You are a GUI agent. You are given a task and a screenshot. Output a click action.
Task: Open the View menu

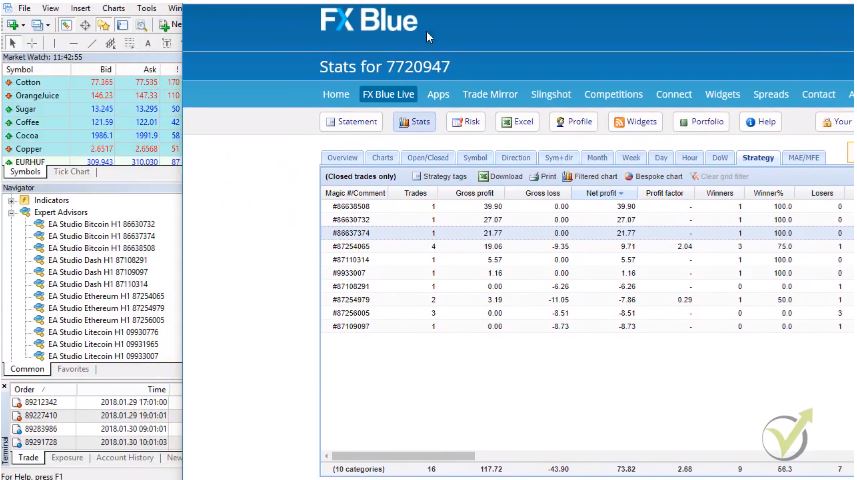click(50, 8)
